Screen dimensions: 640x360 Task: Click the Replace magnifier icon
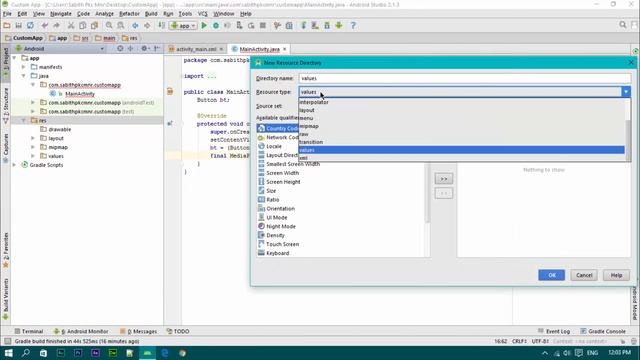121,25
